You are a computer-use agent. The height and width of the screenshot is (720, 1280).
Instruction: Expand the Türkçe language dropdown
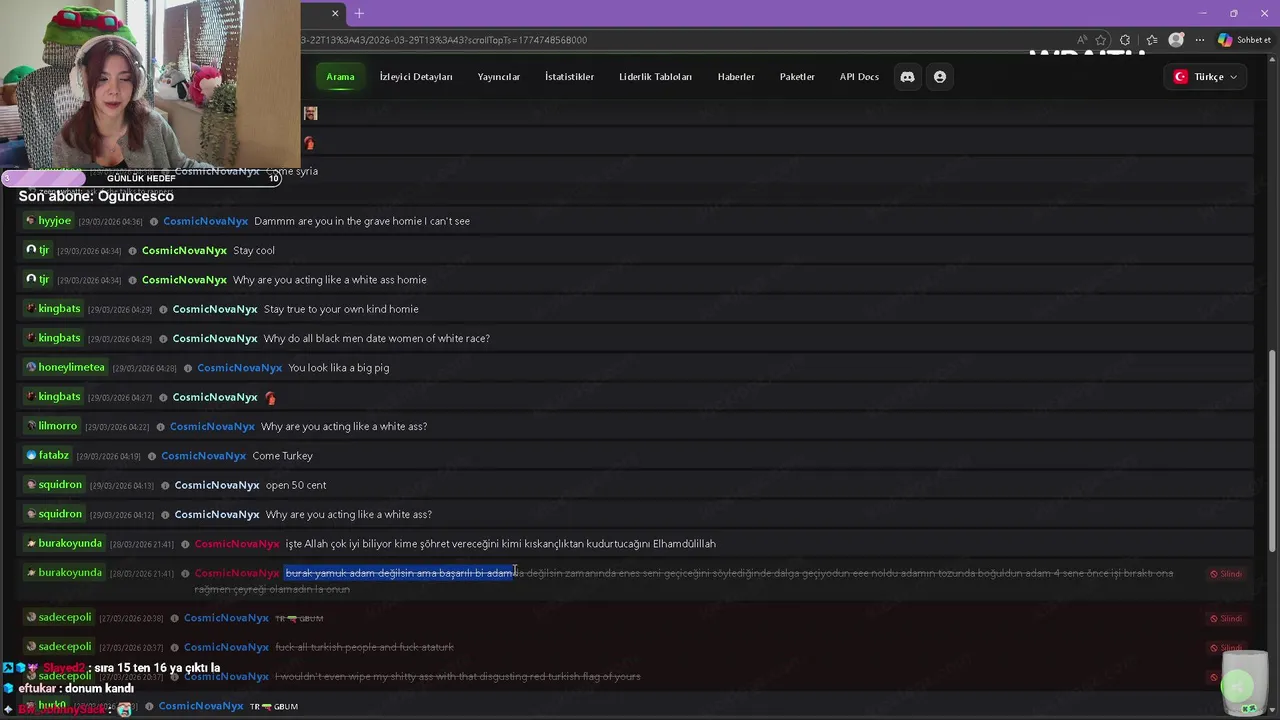1205,77
